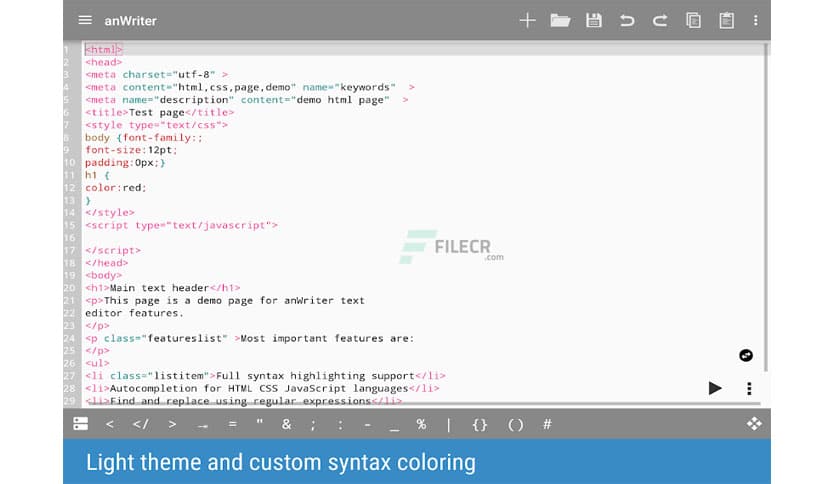Place cursor in the <html> tag line

click(x=103, y=50)
